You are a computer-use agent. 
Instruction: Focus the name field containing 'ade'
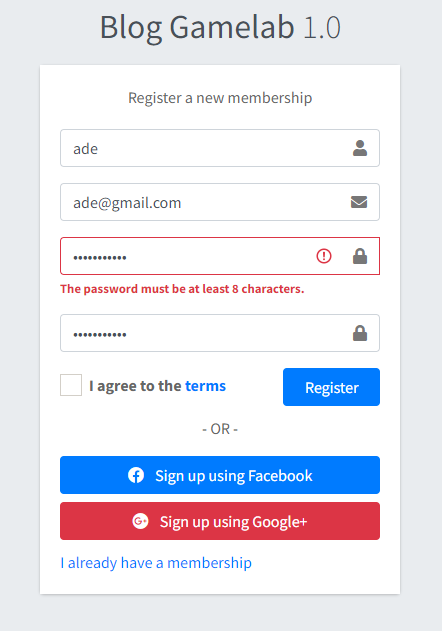pyautogui.click(x=220, y=148)
